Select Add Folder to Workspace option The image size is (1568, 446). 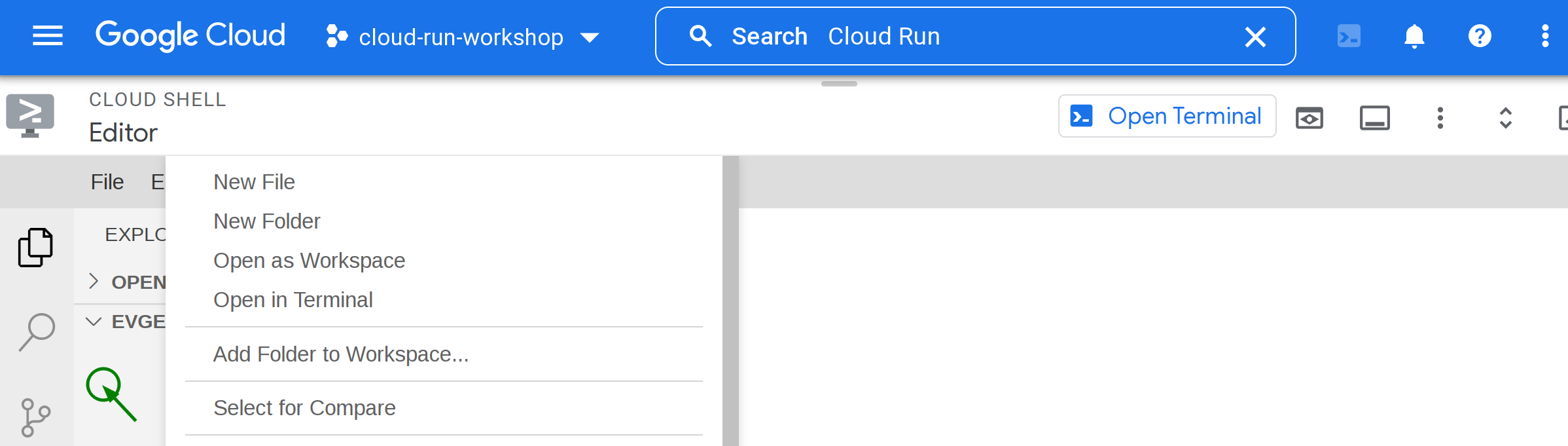pos(340,354)
